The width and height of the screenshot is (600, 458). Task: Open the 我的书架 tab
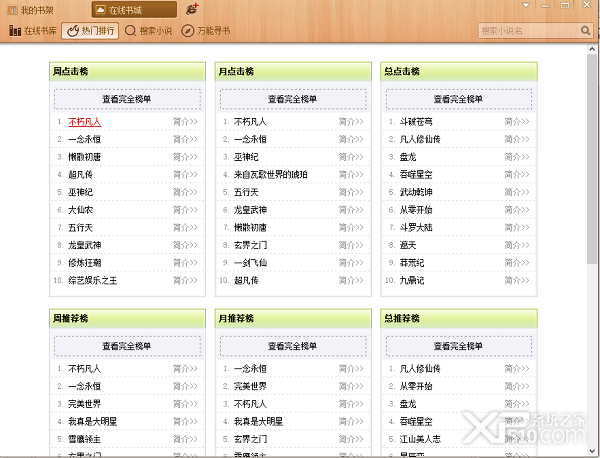(31, 10)
